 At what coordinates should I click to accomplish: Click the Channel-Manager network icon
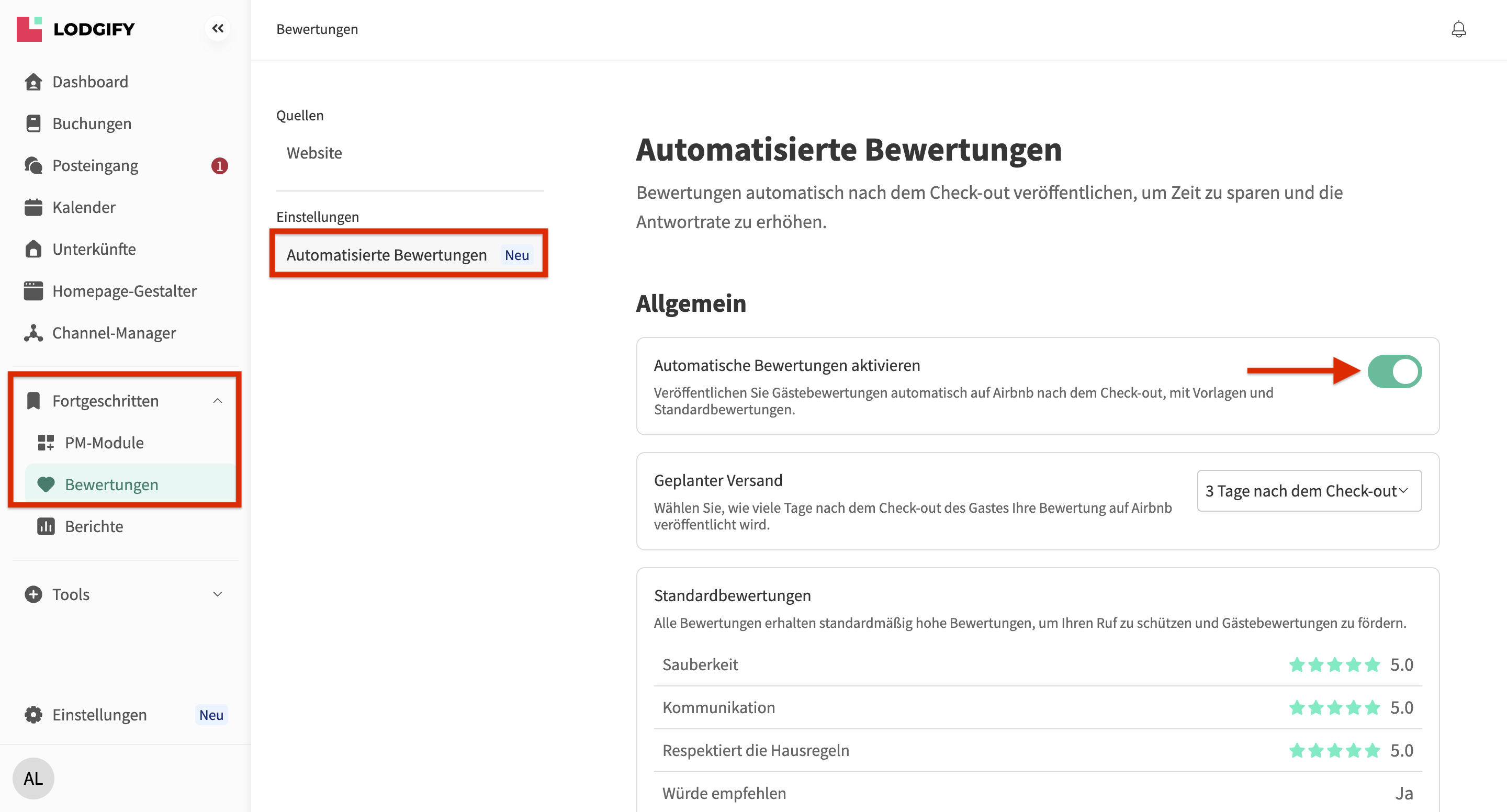tap(33, 333)
